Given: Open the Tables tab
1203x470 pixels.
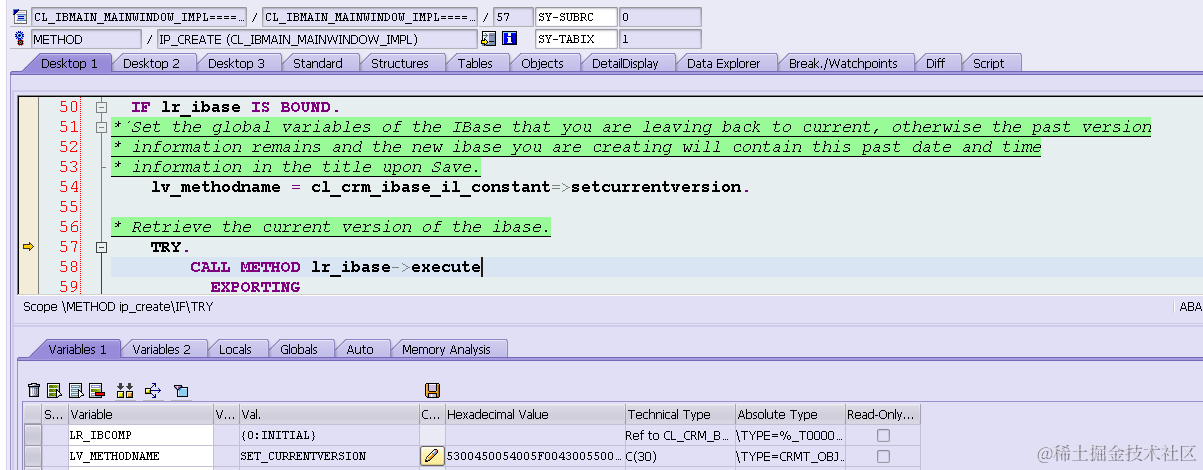Looking at the screenshot, I should [475, 63].
